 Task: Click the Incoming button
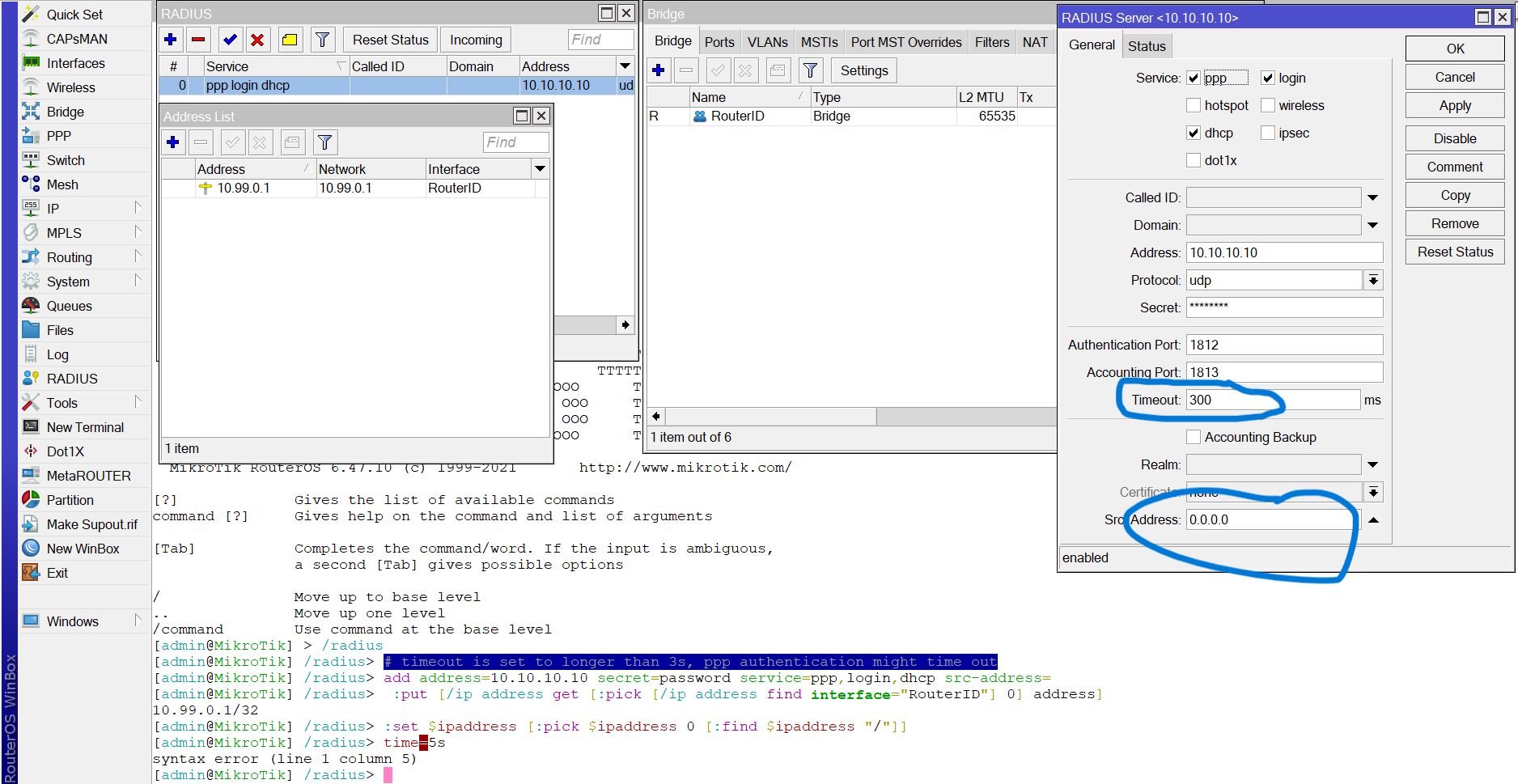point(476,40)
